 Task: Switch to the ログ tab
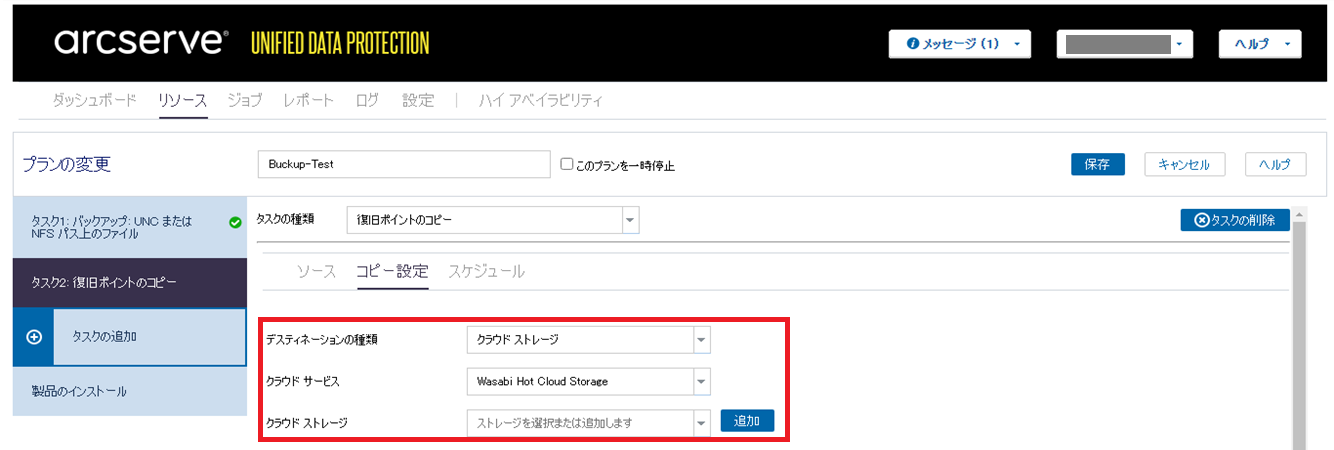pos(367,100)
